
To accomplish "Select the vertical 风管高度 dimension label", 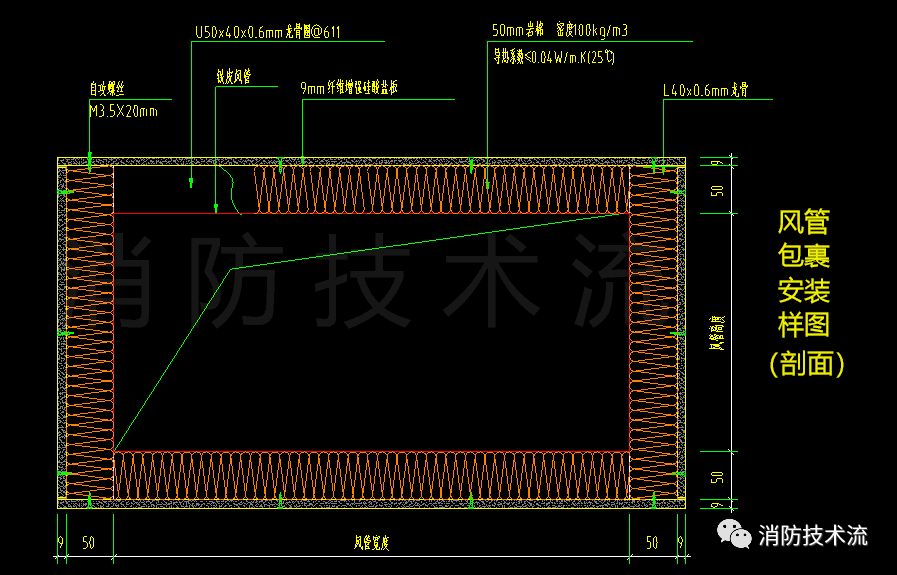I will point(716,333).
